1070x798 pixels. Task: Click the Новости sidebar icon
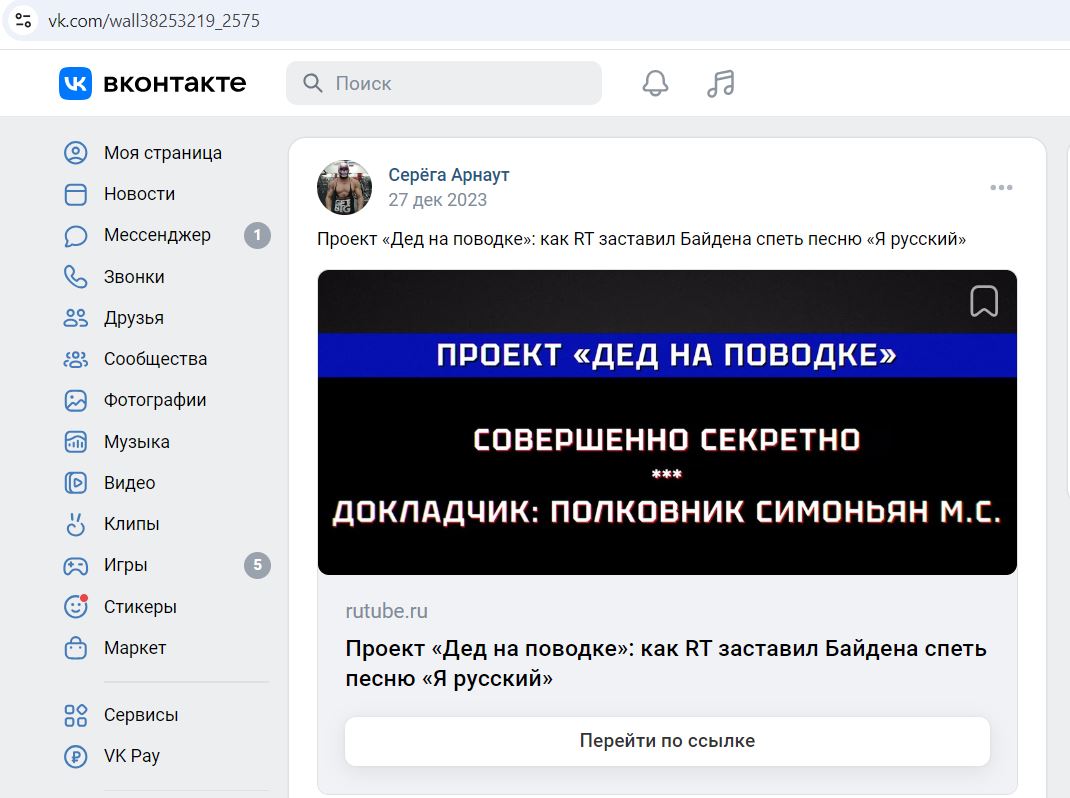click(76, 194)
